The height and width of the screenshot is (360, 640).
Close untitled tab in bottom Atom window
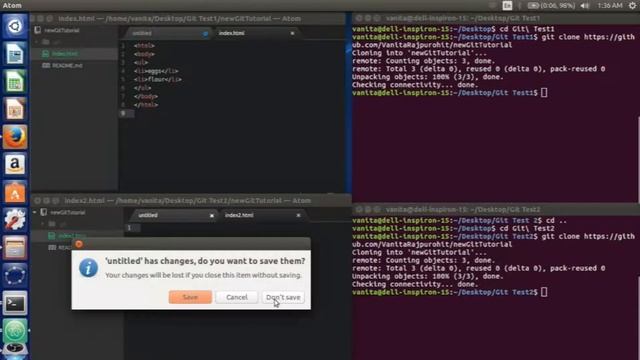tap(211, 216)
